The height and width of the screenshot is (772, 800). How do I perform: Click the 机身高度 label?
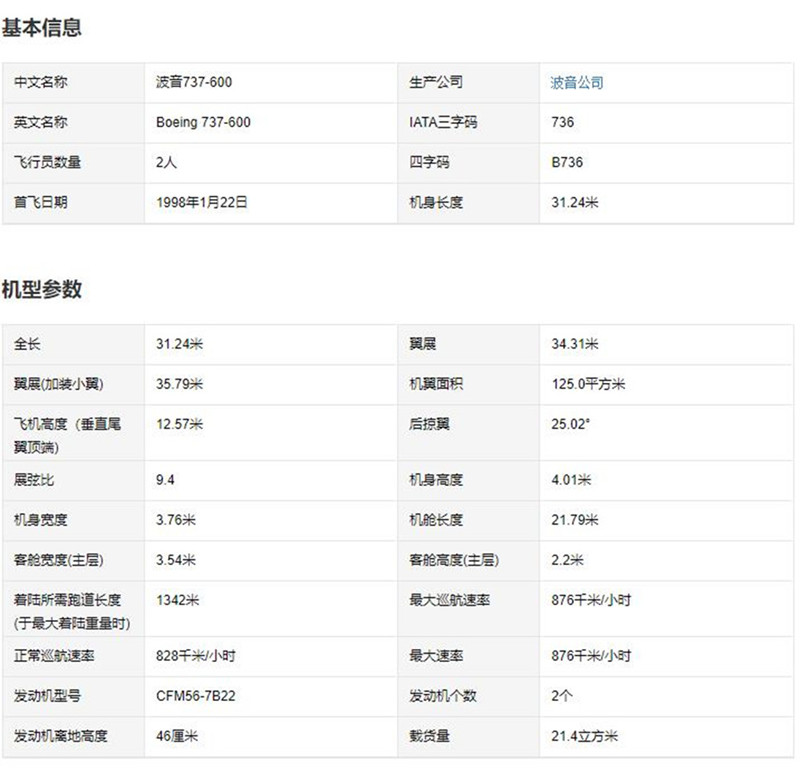[436, 480]
